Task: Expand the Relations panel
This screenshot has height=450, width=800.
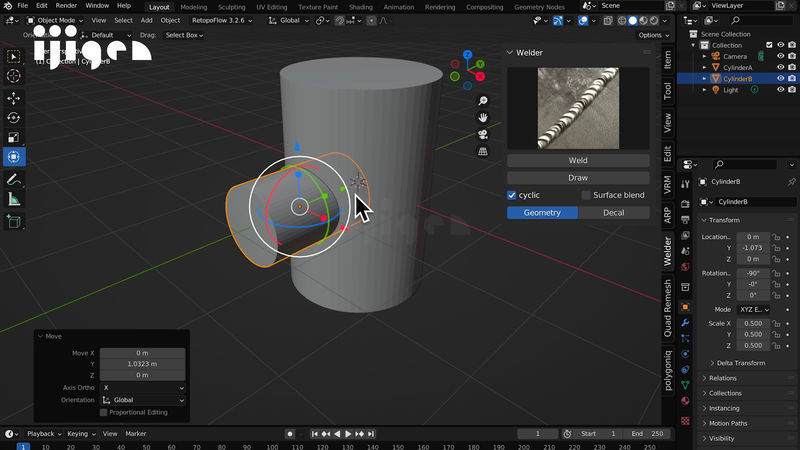Action: coord(723,378)
